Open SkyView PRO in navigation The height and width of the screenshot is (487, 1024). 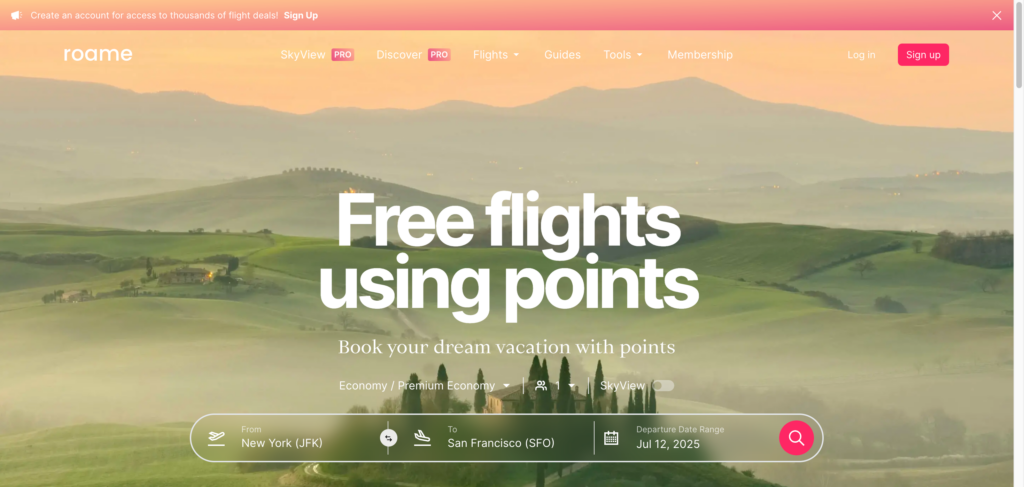[x=317, y=55]
